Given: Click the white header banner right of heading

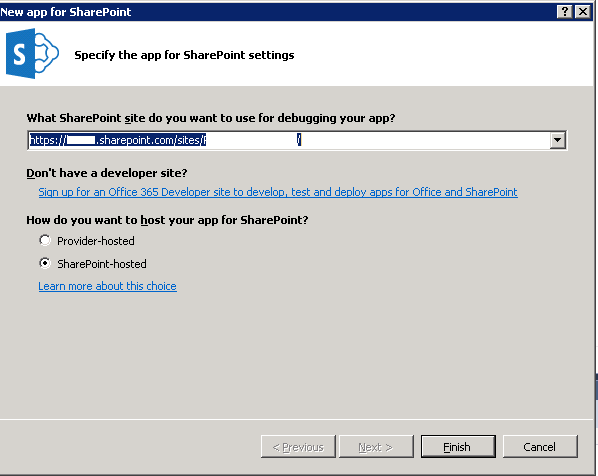Looking at the screenshot, I should pyautogui.click(x=442, y=53).
